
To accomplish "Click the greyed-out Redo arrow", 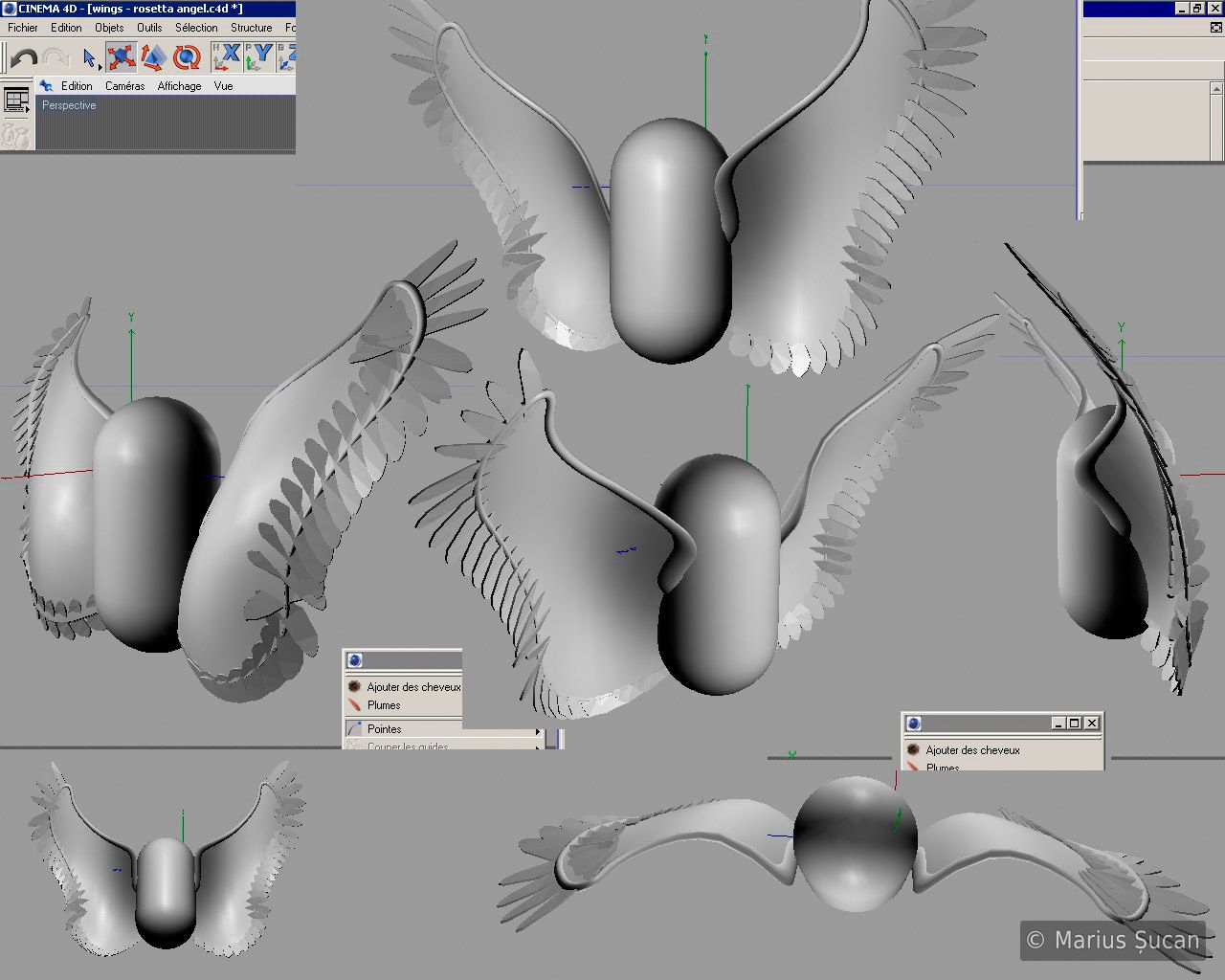I will [56, 58].
